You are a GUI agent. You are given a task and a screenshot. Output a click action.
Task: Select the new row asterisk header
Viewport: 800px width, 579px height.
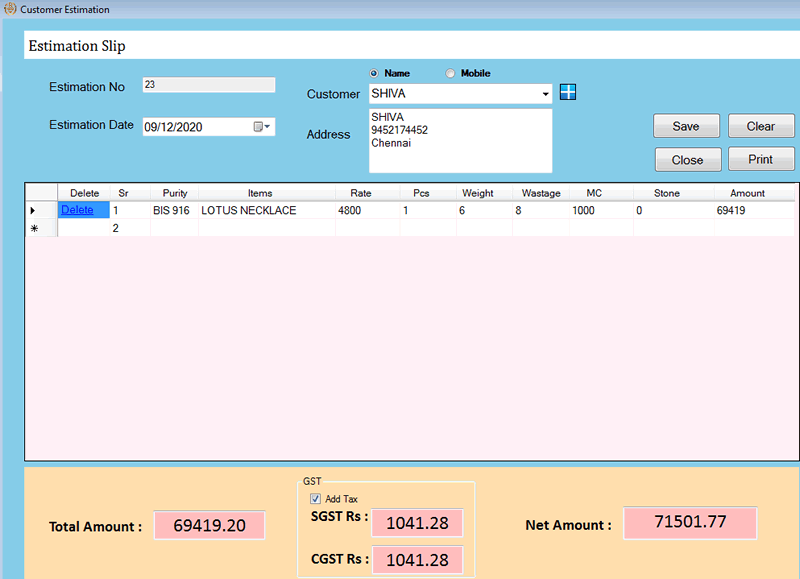click(41, 228)
